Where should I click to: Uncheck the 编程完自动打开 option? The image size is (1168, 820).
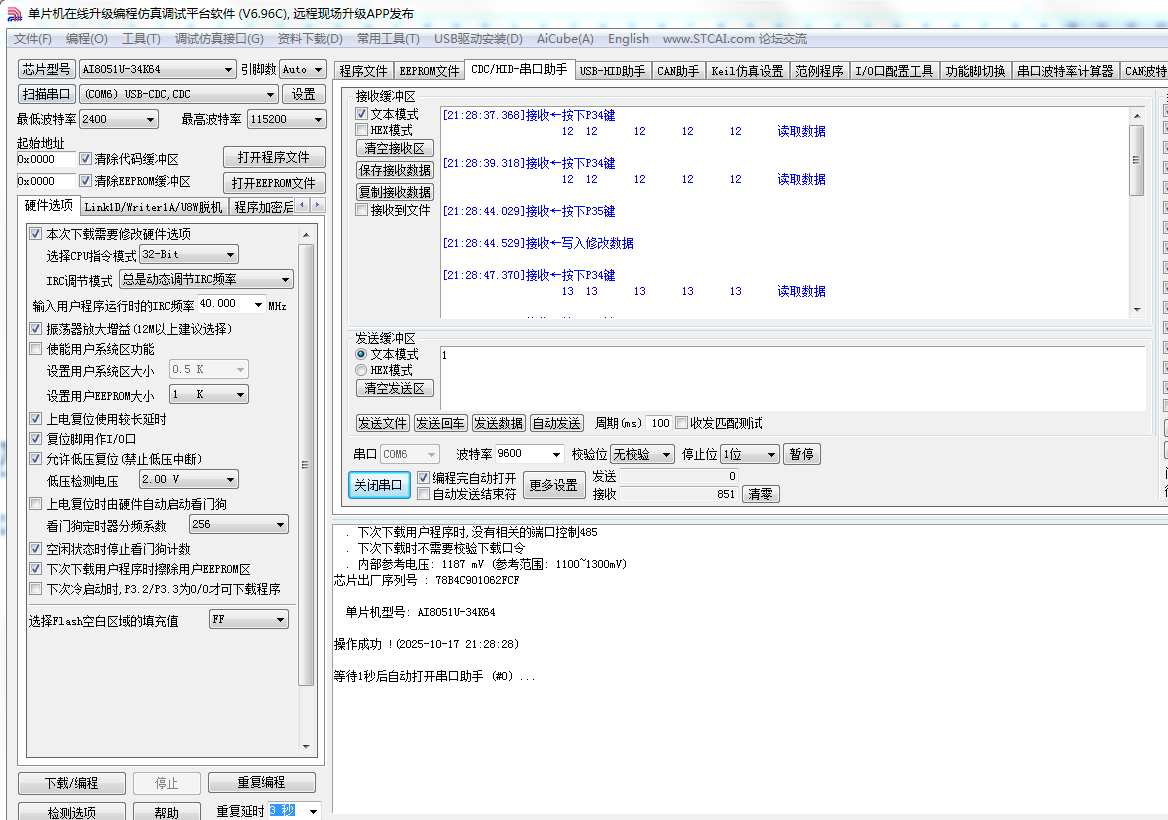(x=424, y=478)
